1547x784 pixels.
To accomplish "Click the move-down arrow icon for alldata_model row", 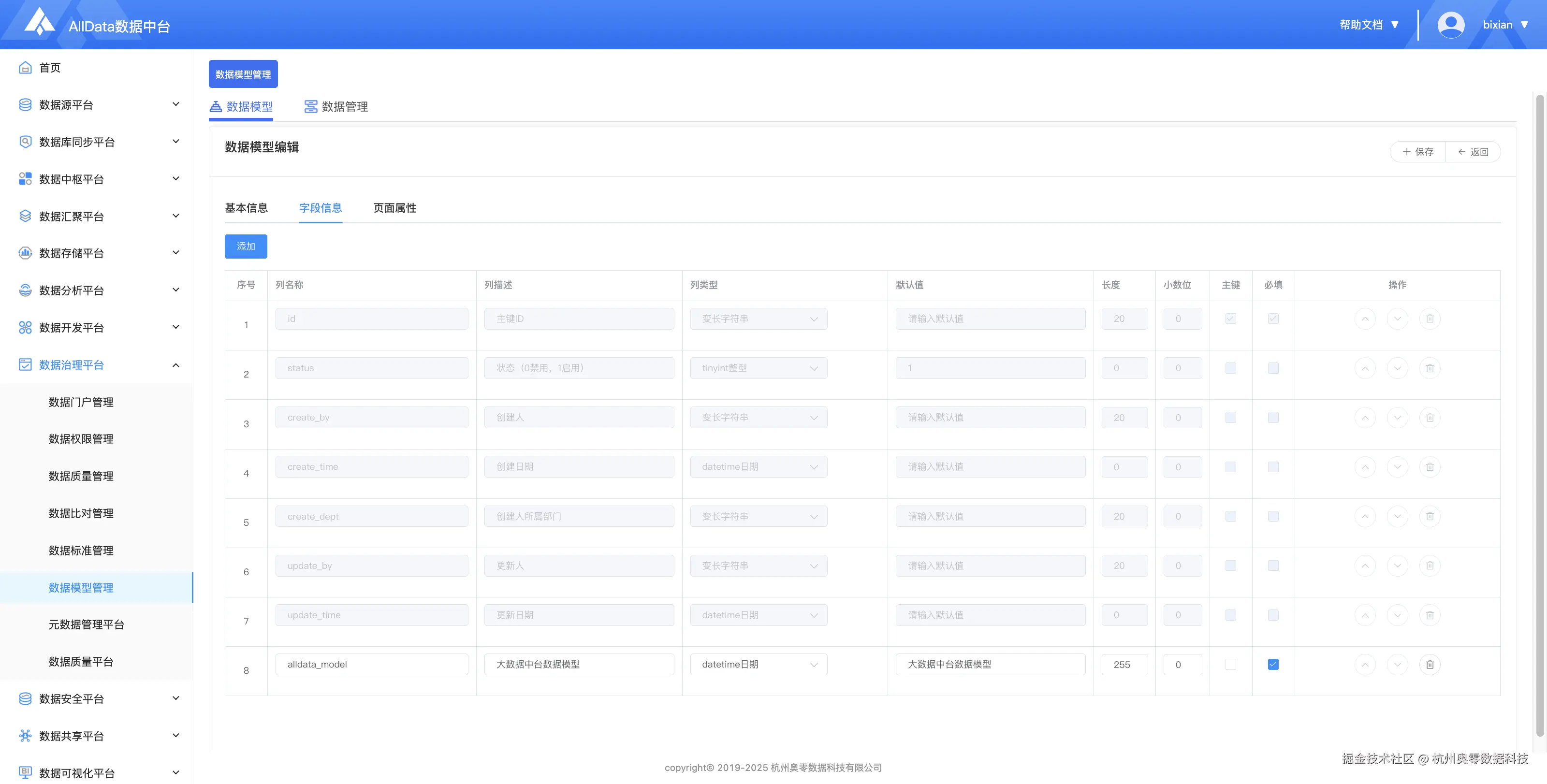I will pyautogui.click(x=1397, y=665).
